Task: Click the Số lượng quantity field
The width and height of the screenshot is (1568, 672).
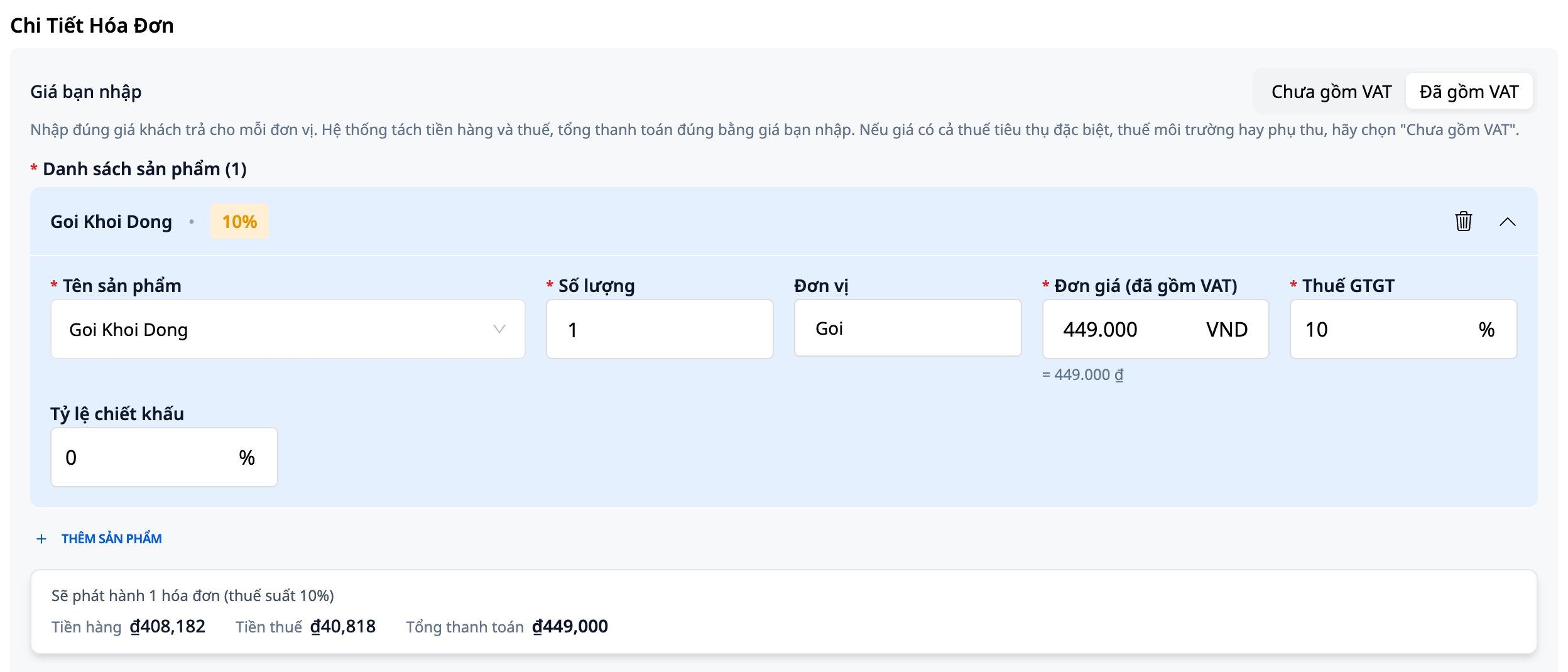Action: (660, 329)
